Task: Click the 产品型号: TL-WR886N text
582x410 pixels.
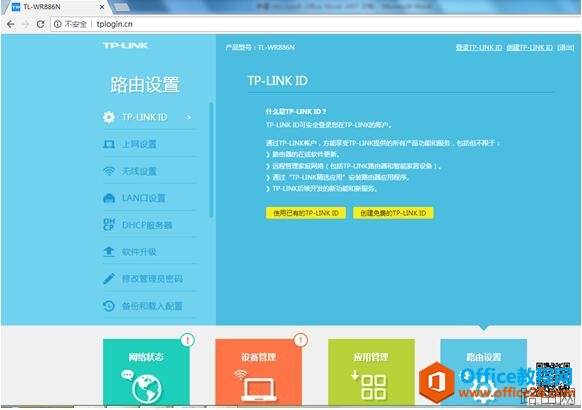Action: click(260, 47)
